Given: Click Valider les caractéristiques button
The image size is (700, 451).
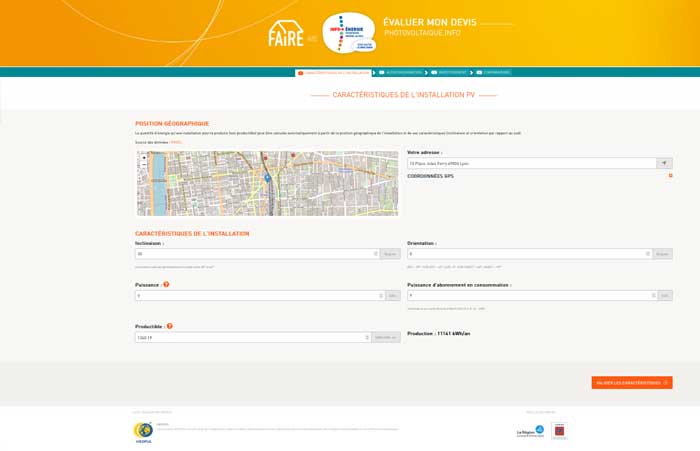Looking at the screenshot, I should [631, 383].
